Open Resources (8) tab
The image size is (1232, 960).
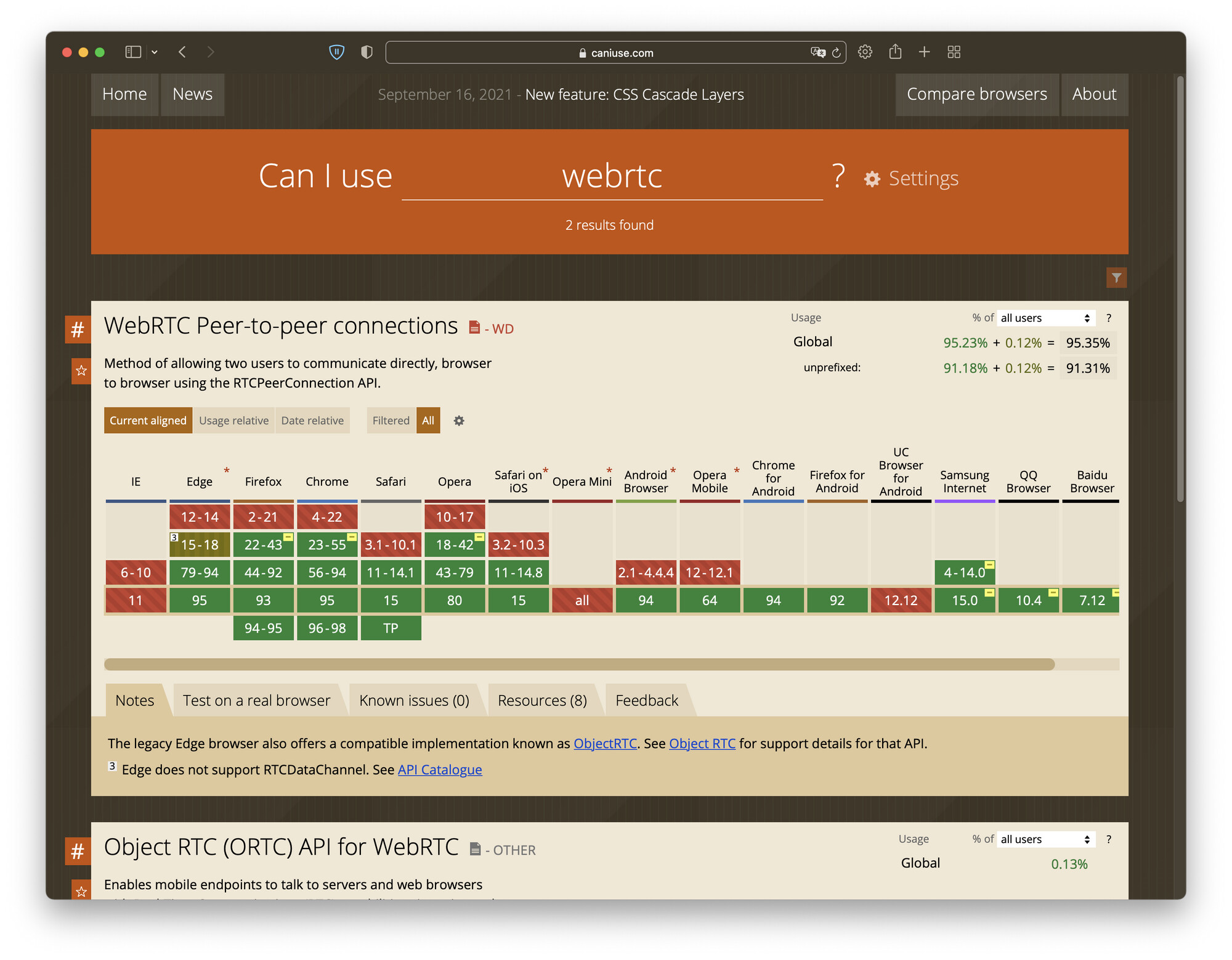(542, 701)
